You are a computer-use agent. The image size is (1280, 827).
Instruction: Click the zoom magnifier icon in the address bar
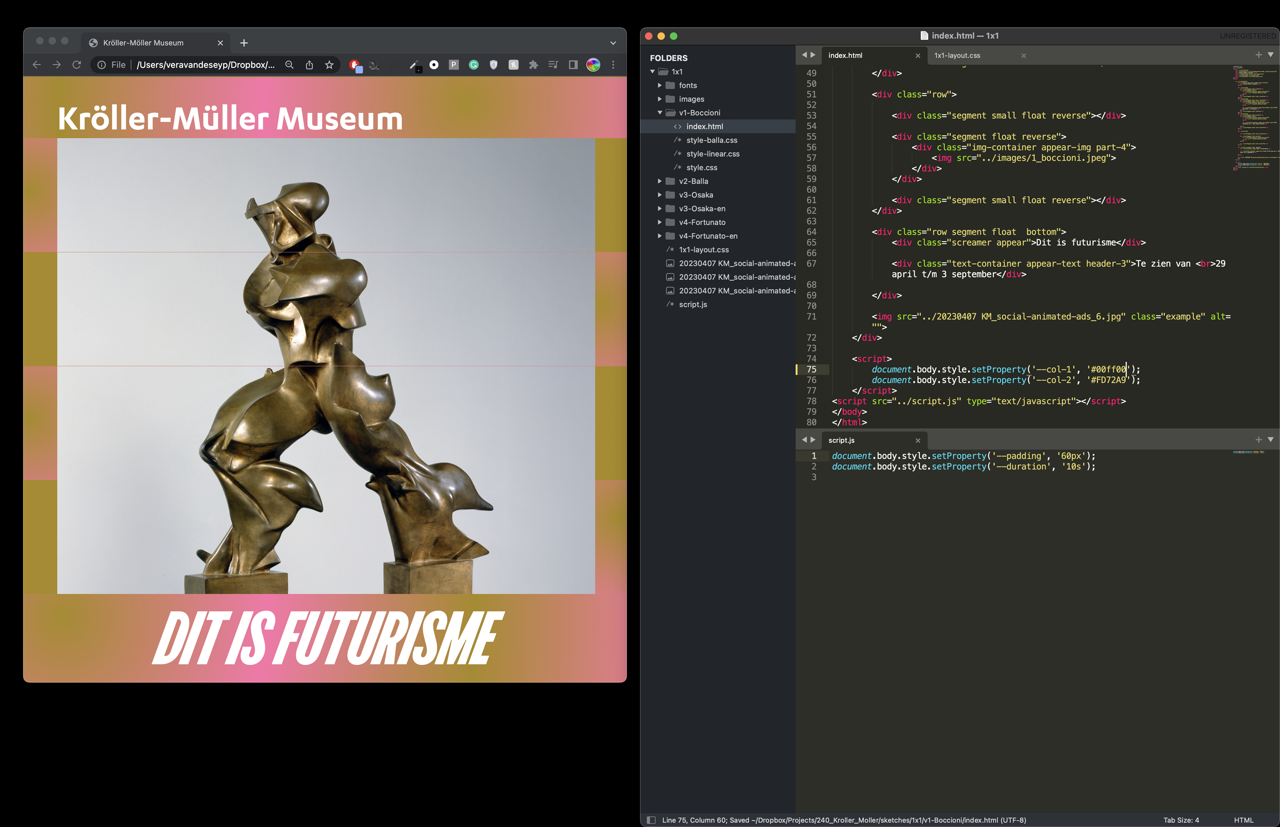point(290,65)
